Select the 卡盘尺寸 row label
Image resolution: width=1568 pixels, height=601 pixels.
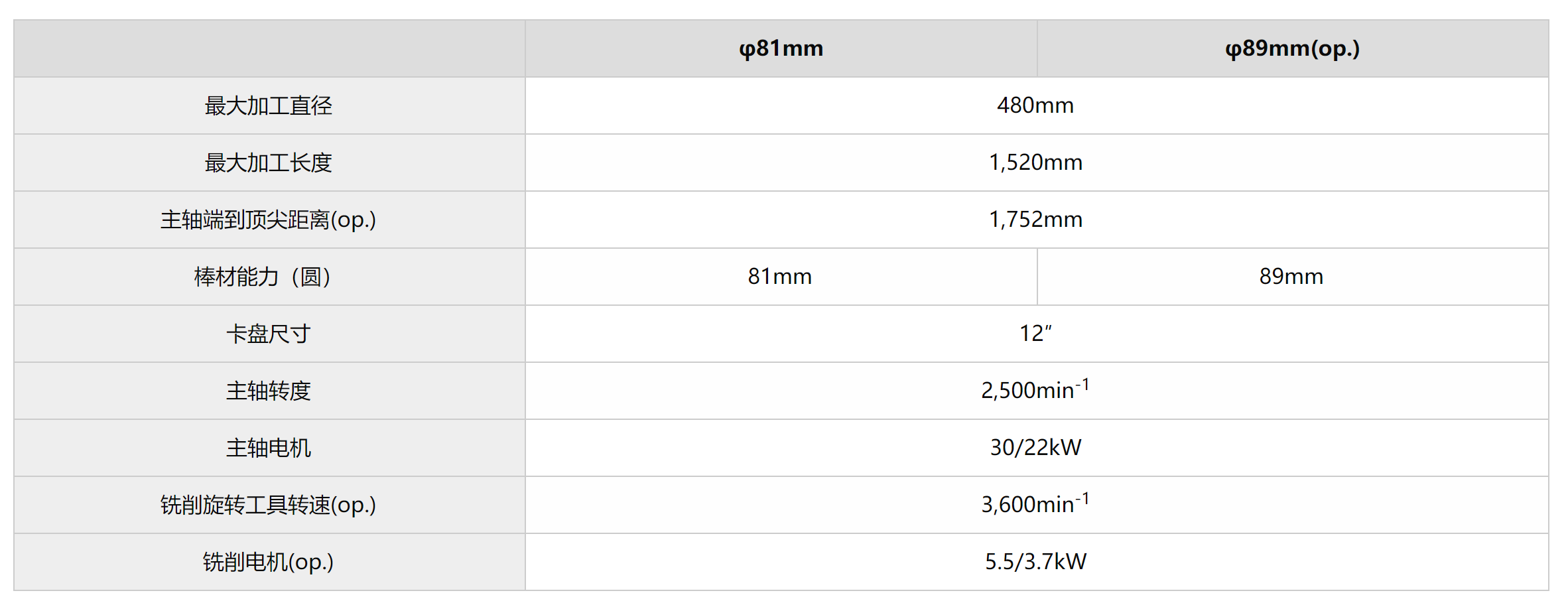tap(269, 334)
